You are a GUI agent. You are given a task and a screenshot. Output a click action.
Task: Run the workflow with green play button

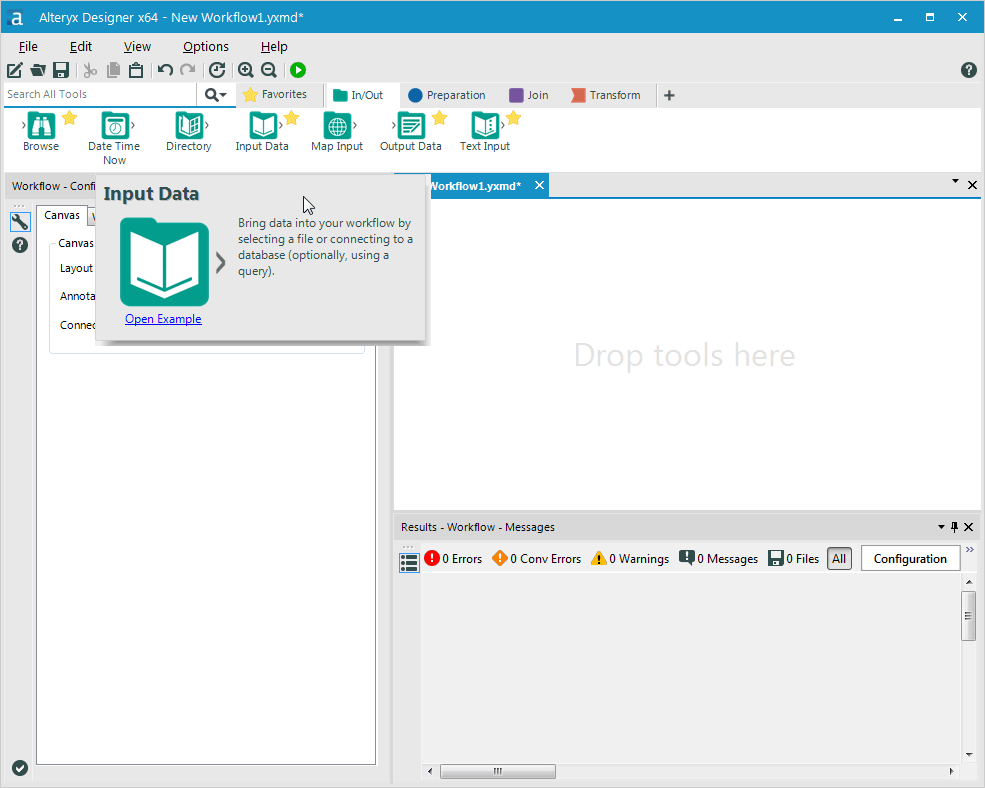tap(298, 70)
